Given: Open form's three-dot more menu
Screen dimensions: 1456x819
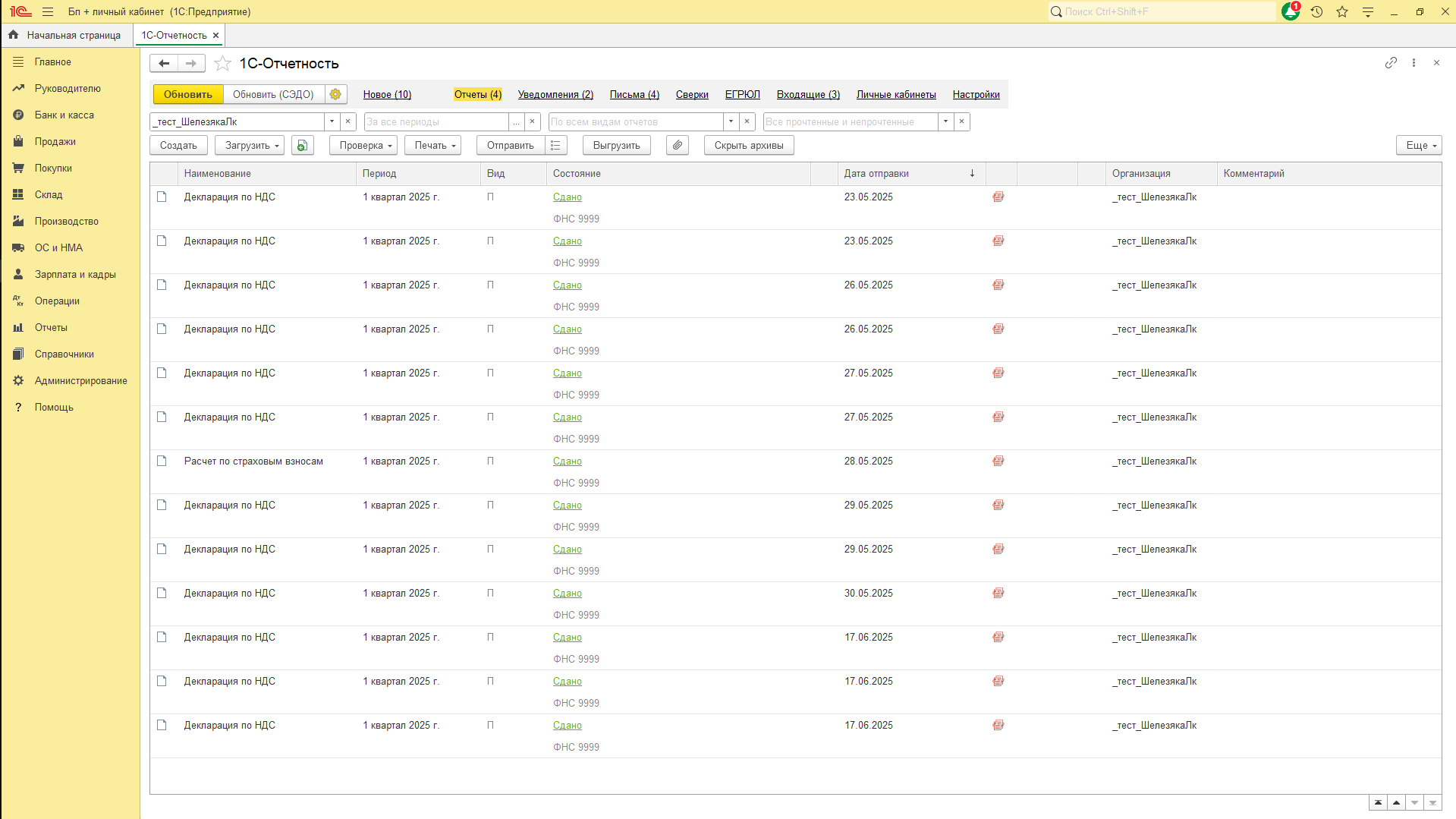Looking at the screenshot, I should (x=1414, y=63).
